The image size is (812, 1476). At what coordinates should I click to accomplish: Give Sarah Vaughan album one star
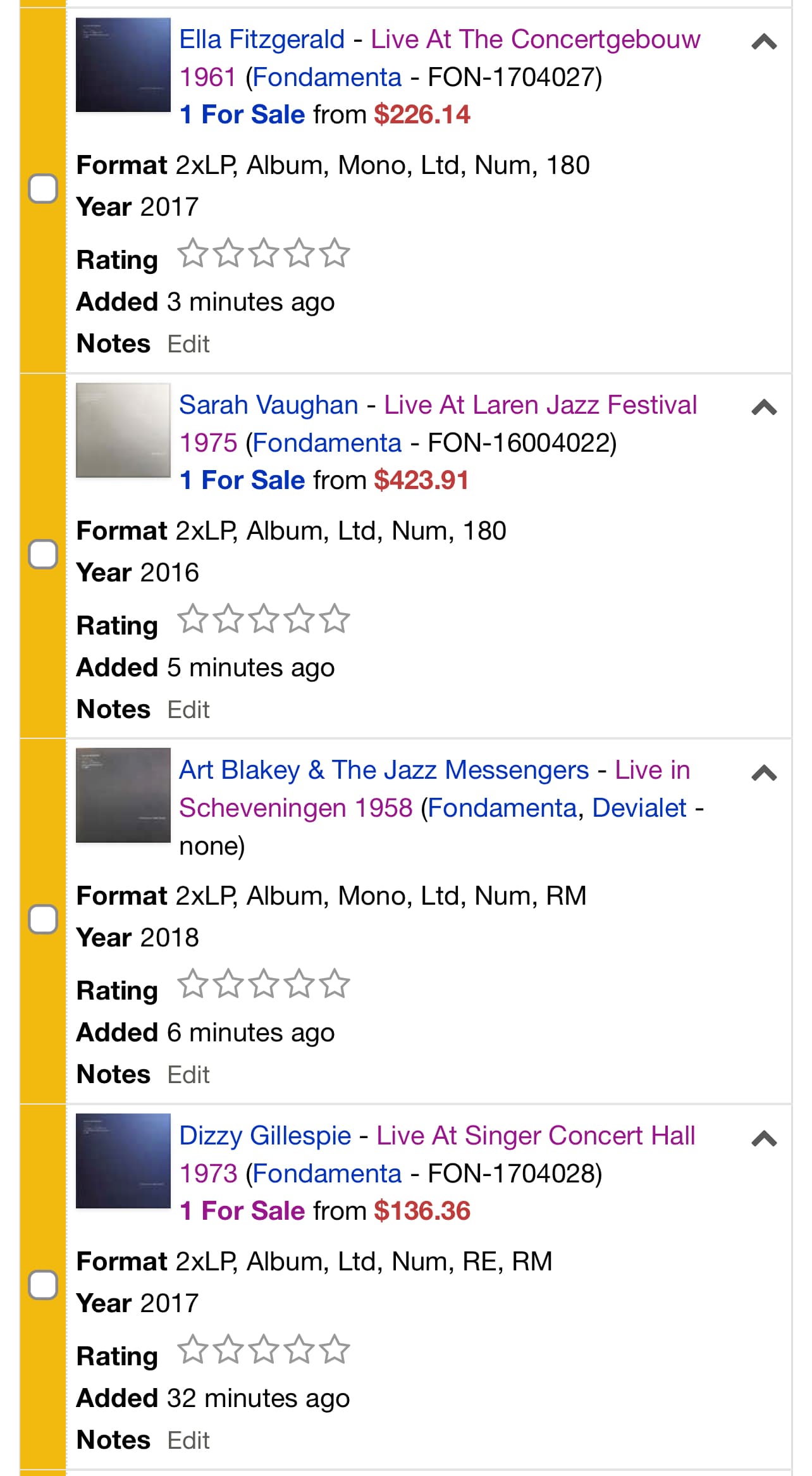(192, 620)
